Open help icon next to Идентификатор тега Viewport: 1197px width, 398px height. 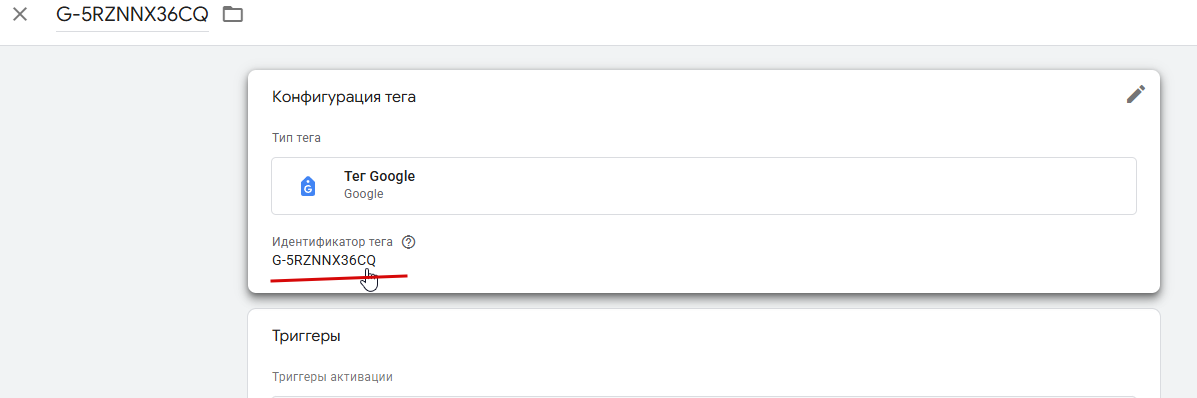(x=408, y=242)
